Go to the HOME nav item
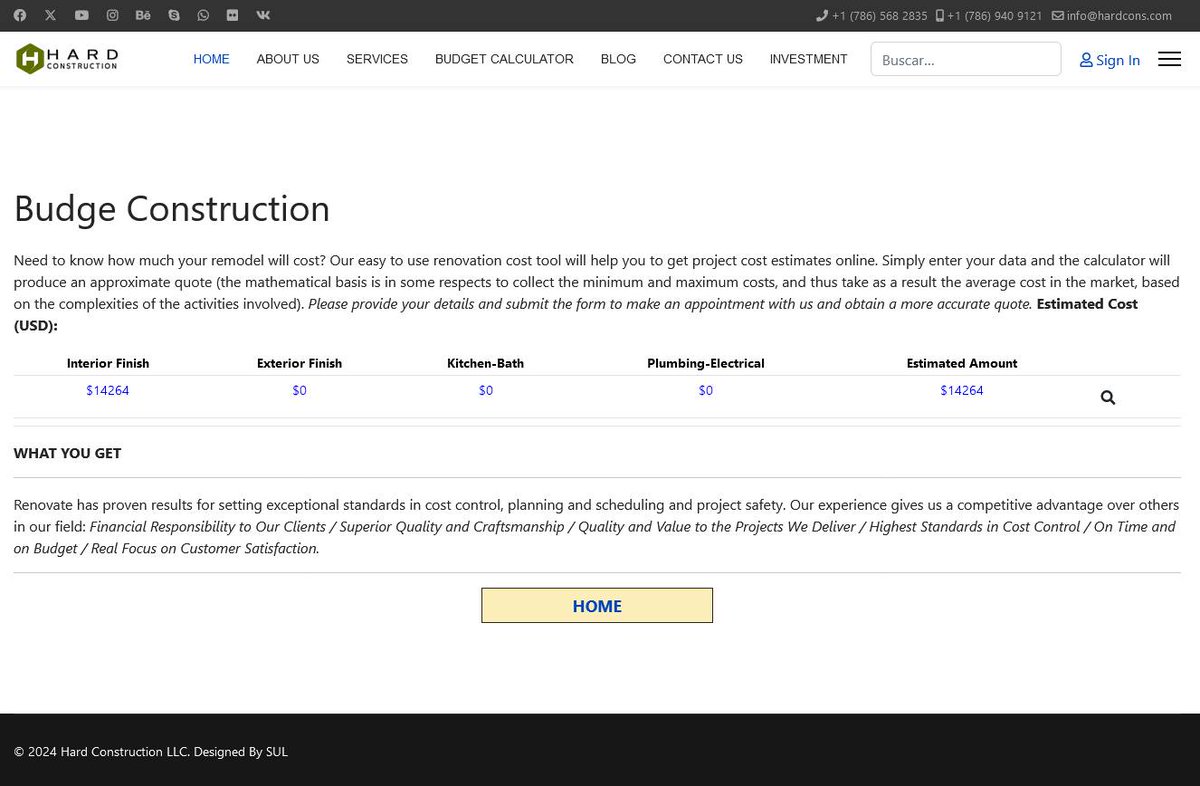This screenshot has height=786, width=1200. [x=211, y=59]
